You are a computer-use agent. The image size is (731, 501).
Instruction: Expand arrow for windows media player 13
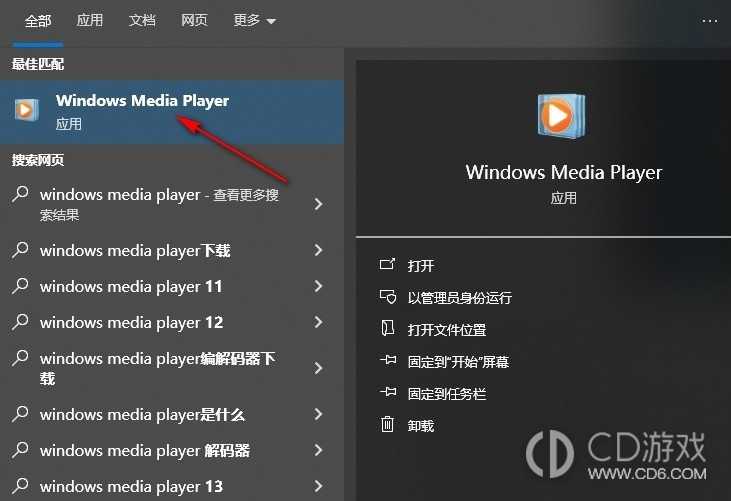tap(318, 486)
